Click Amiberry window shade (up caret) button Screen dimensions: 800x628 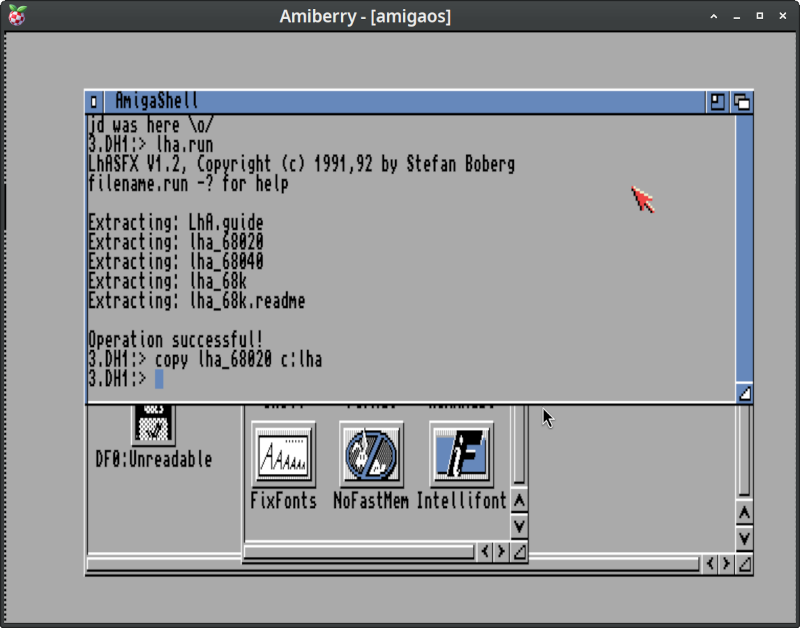[714, 16]
